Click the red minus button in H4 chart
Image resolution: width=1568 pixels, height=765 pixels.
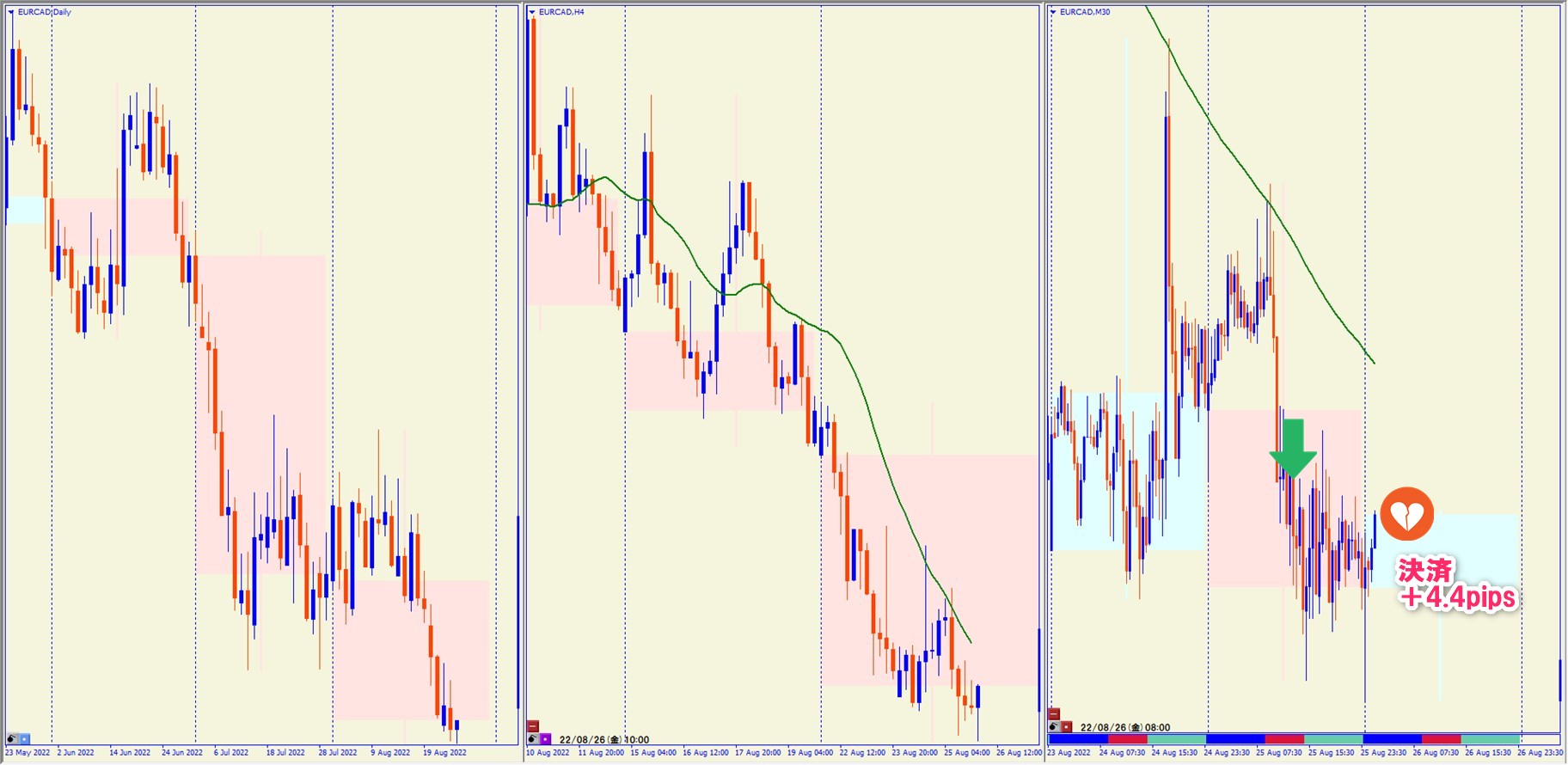[533, 726]
